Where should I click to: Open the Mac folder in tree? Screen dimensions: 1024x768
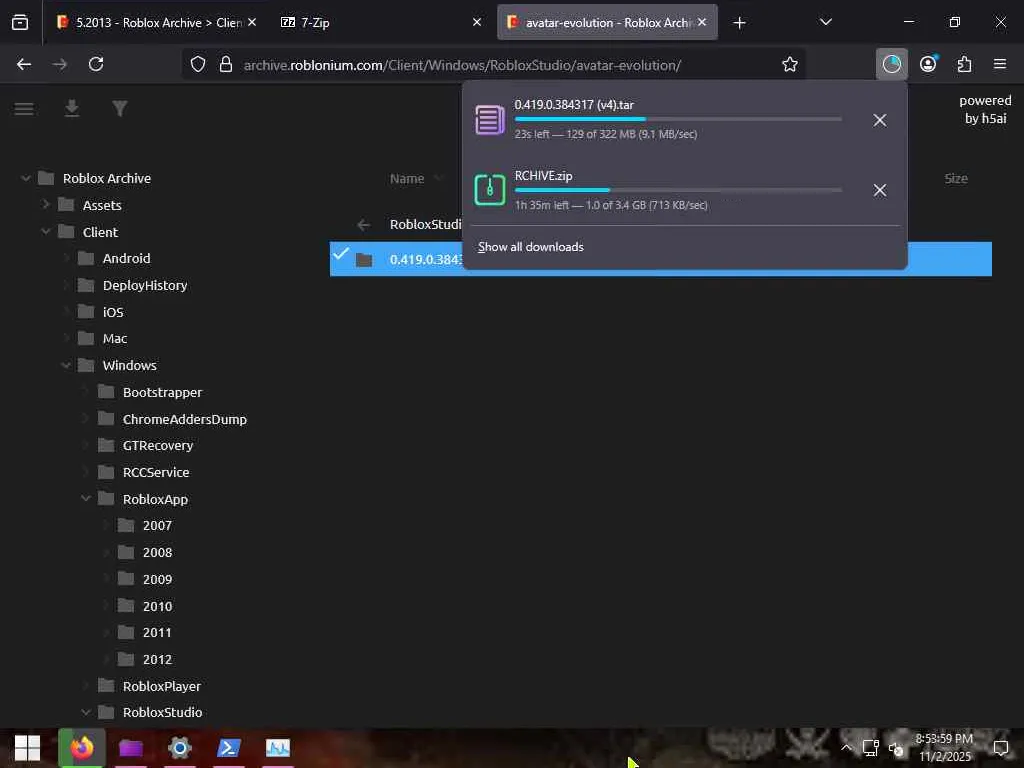114,338
